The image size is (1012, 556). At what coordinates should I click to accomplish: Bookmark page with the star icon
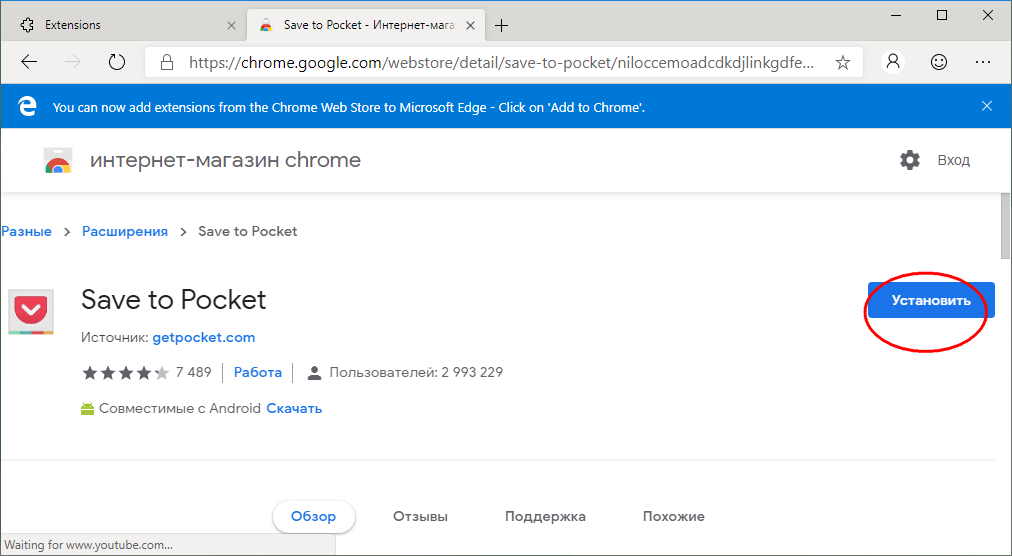pos(843,62)
